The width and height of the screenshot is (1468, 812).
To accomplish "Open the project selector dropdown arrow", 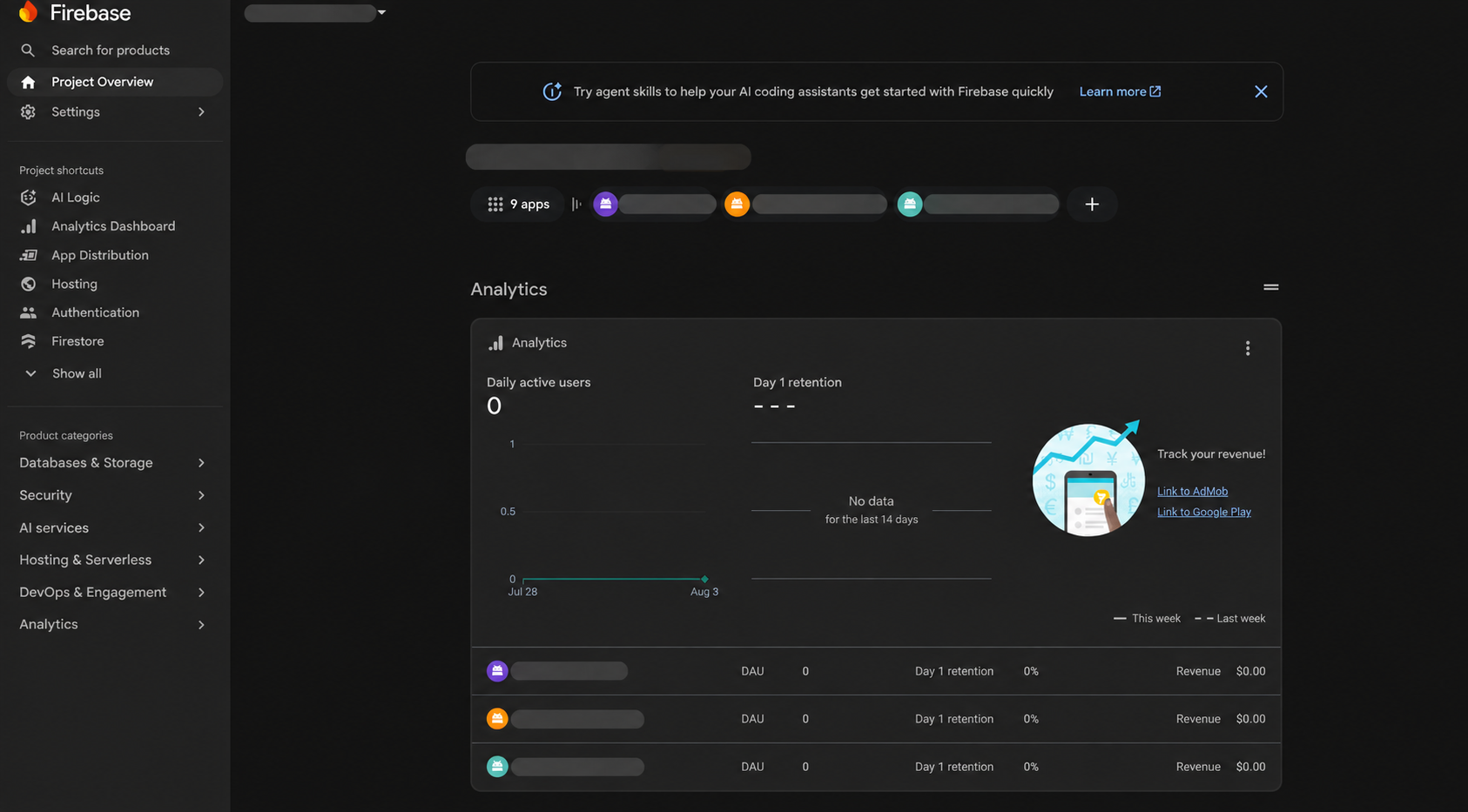I will click(381, 12).
